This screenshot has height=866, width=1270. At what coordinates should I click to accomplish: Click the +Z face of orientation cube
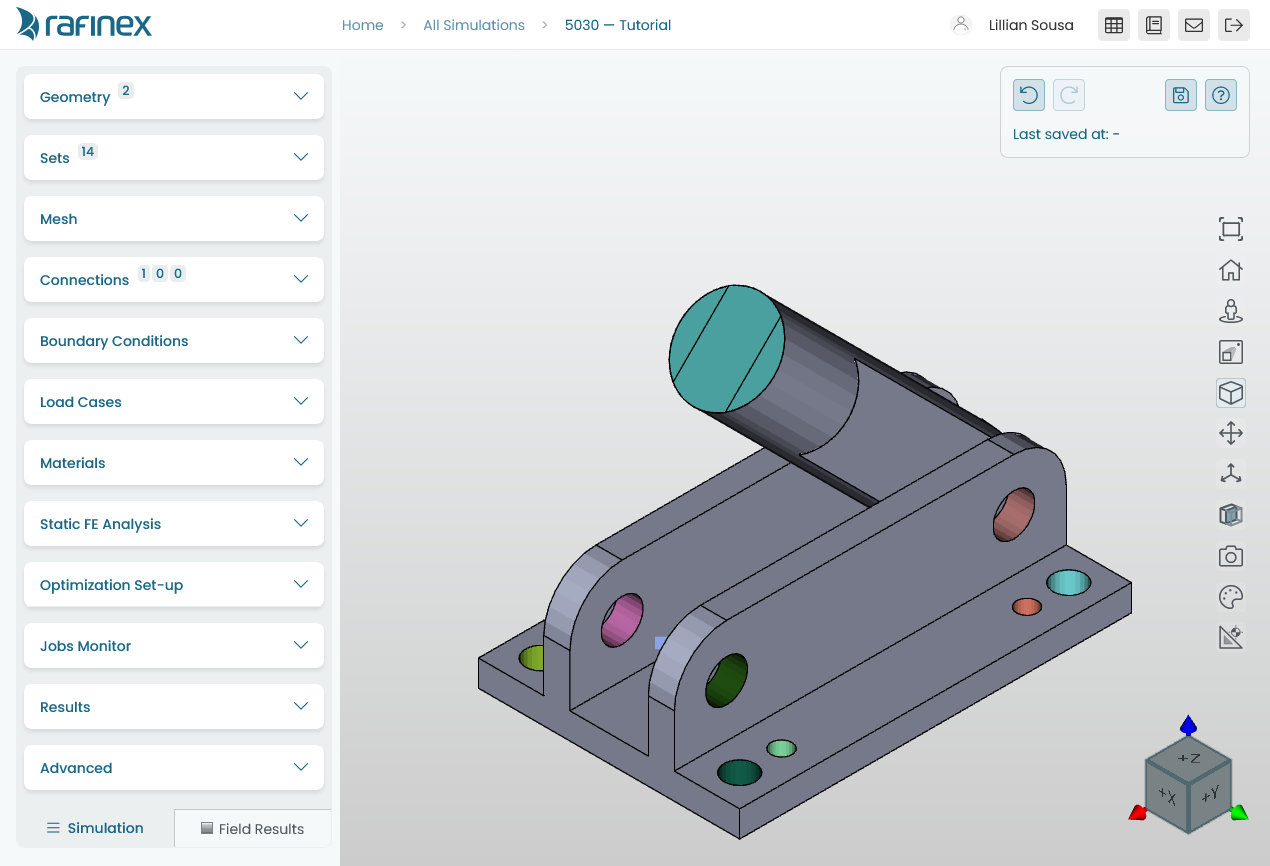(x=1189, y=759)
